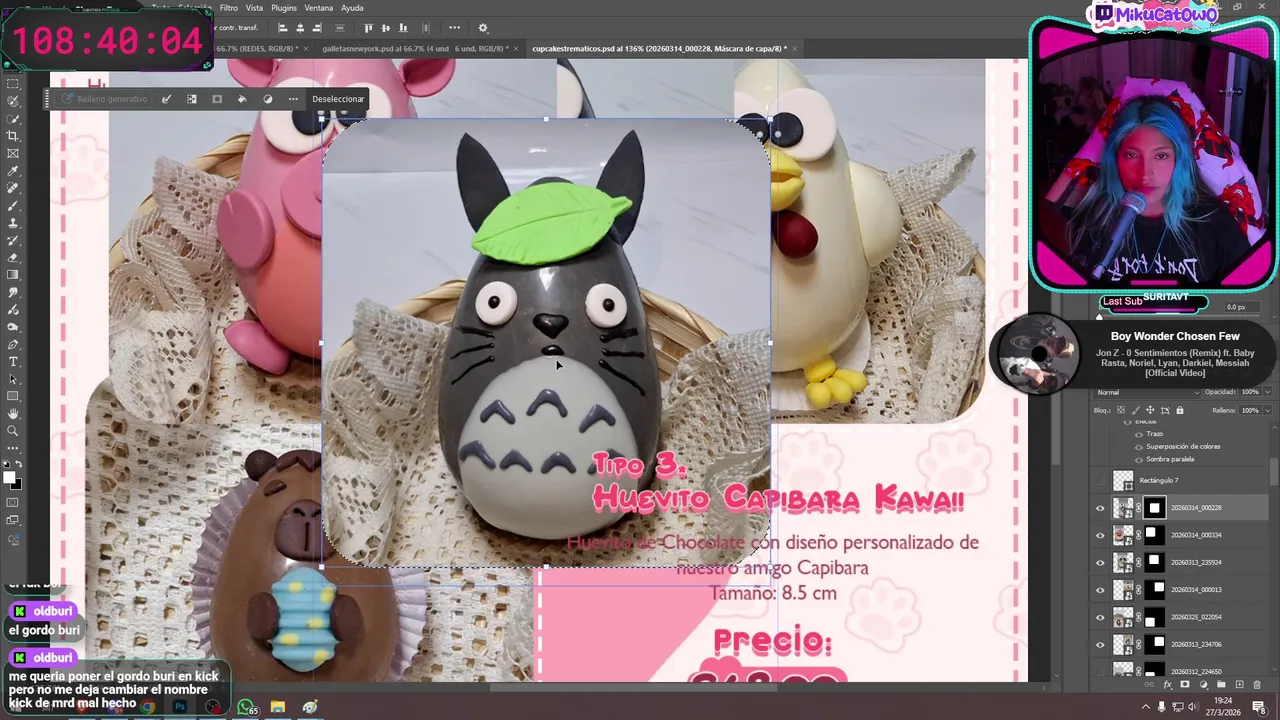Select the Pen tool
The image size is (1280, 720).
tap(13, 344)
